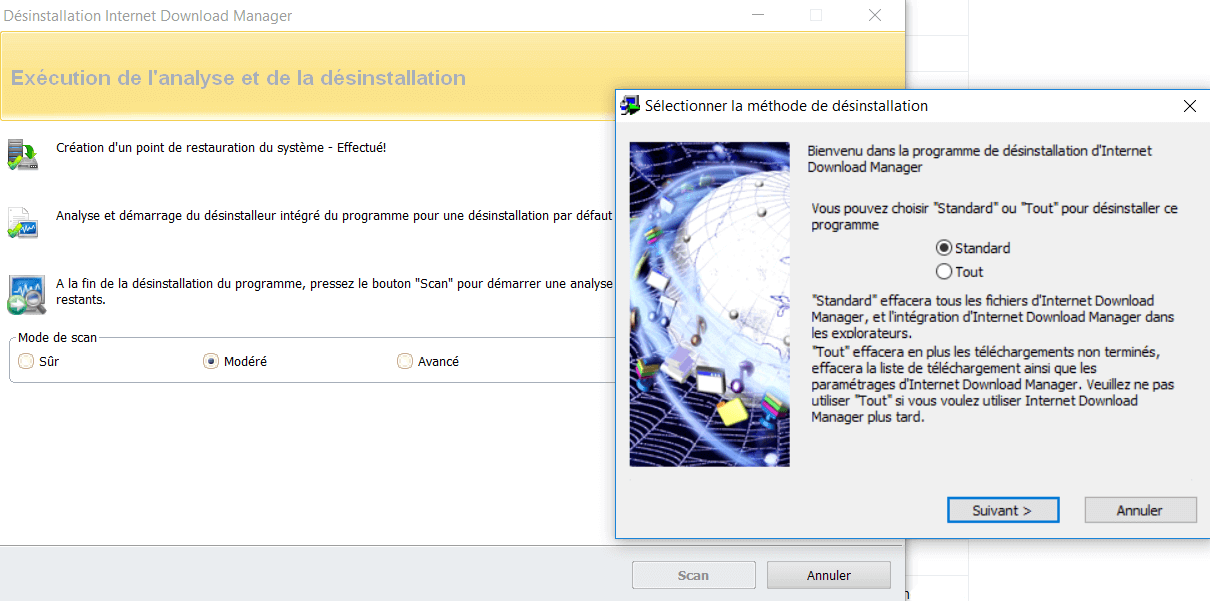Select the Sûr scan mode
This screenshot has height=601, width=1210.
[39, 361]
